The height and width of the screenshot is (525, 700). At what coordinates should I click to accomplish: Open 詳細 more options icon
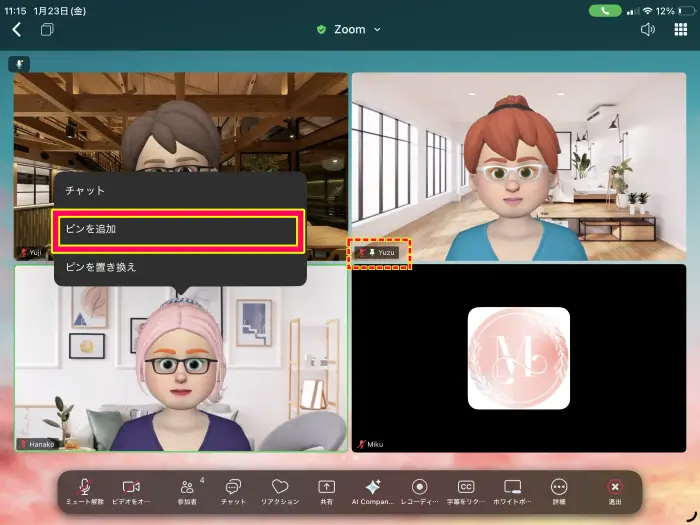click(x=559, y=492)
